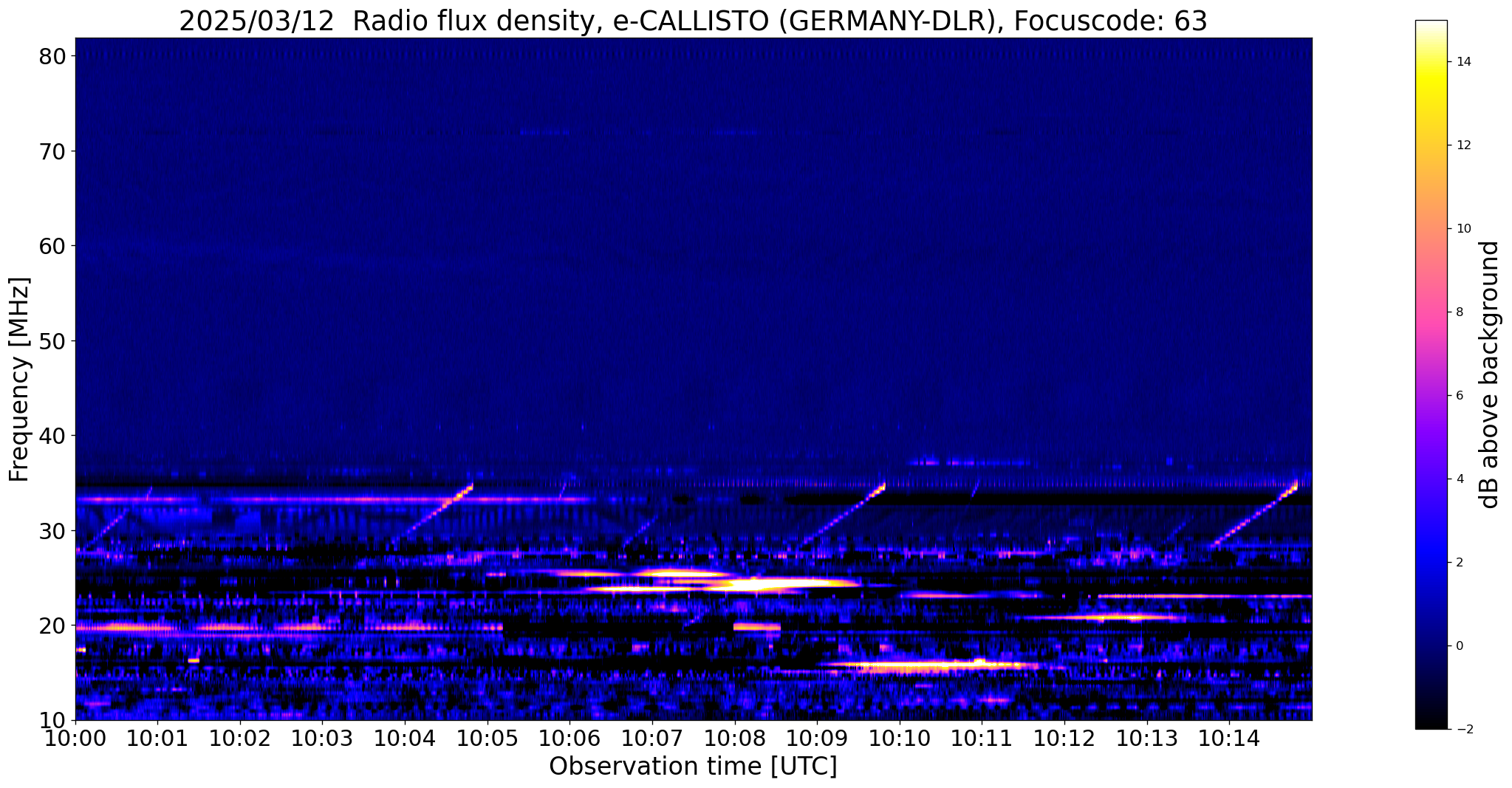Click the 'Observation time [UTC]' axis label
The height and width of the screenshot is (788, 1512).
pos(693,767)
